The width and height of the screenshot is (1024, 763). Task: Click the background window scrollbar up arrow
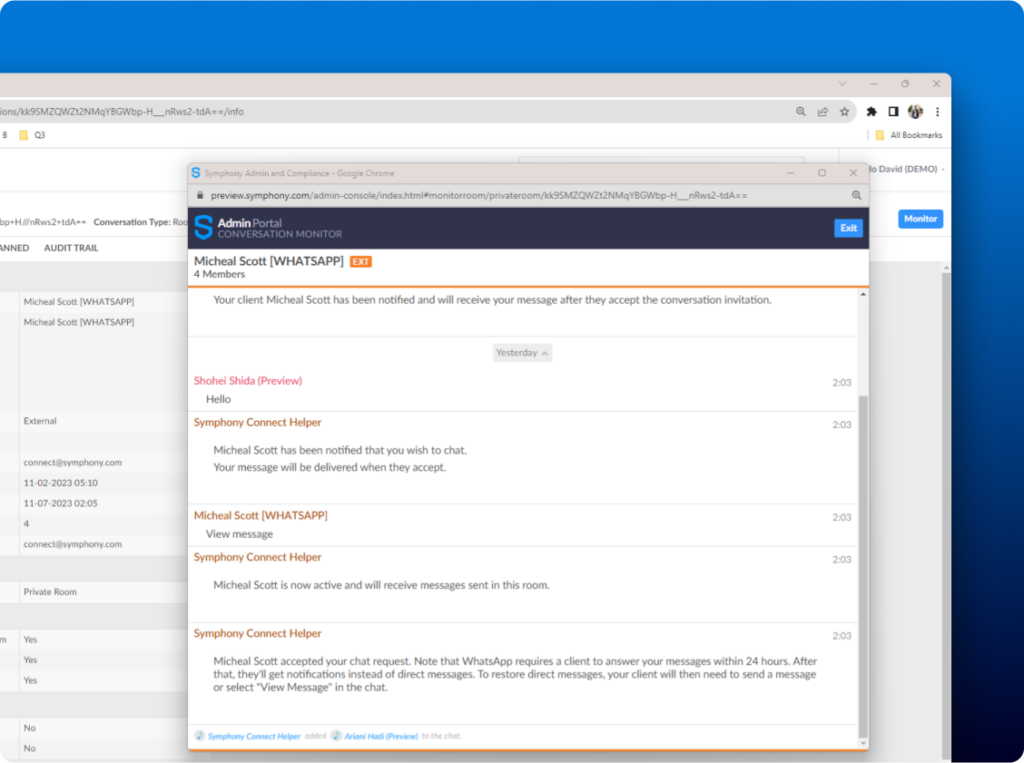click(x=946, y=268)
